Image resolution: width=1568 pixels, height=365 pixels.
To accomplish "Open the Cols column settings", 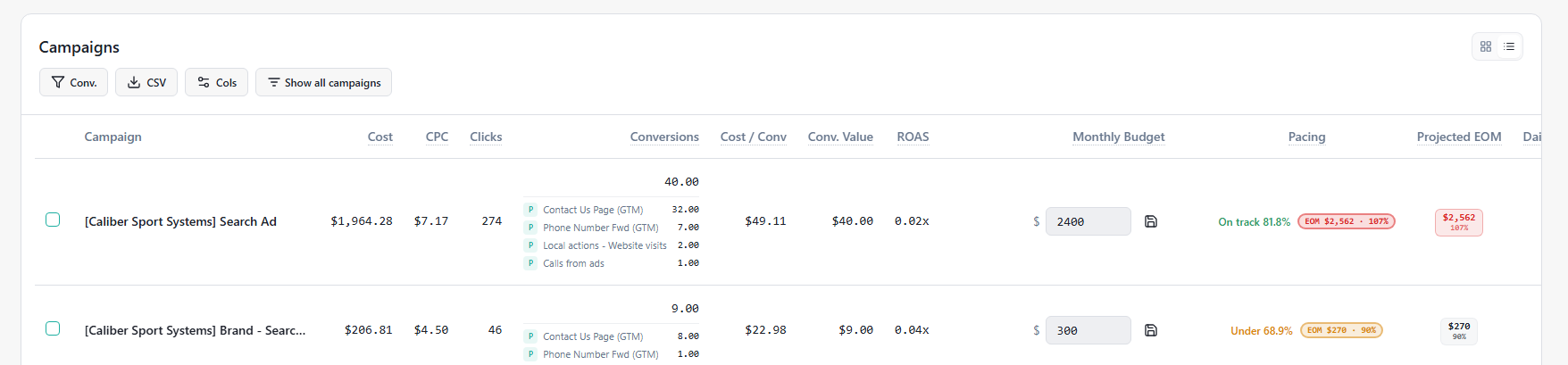I will tap(216, 82).
